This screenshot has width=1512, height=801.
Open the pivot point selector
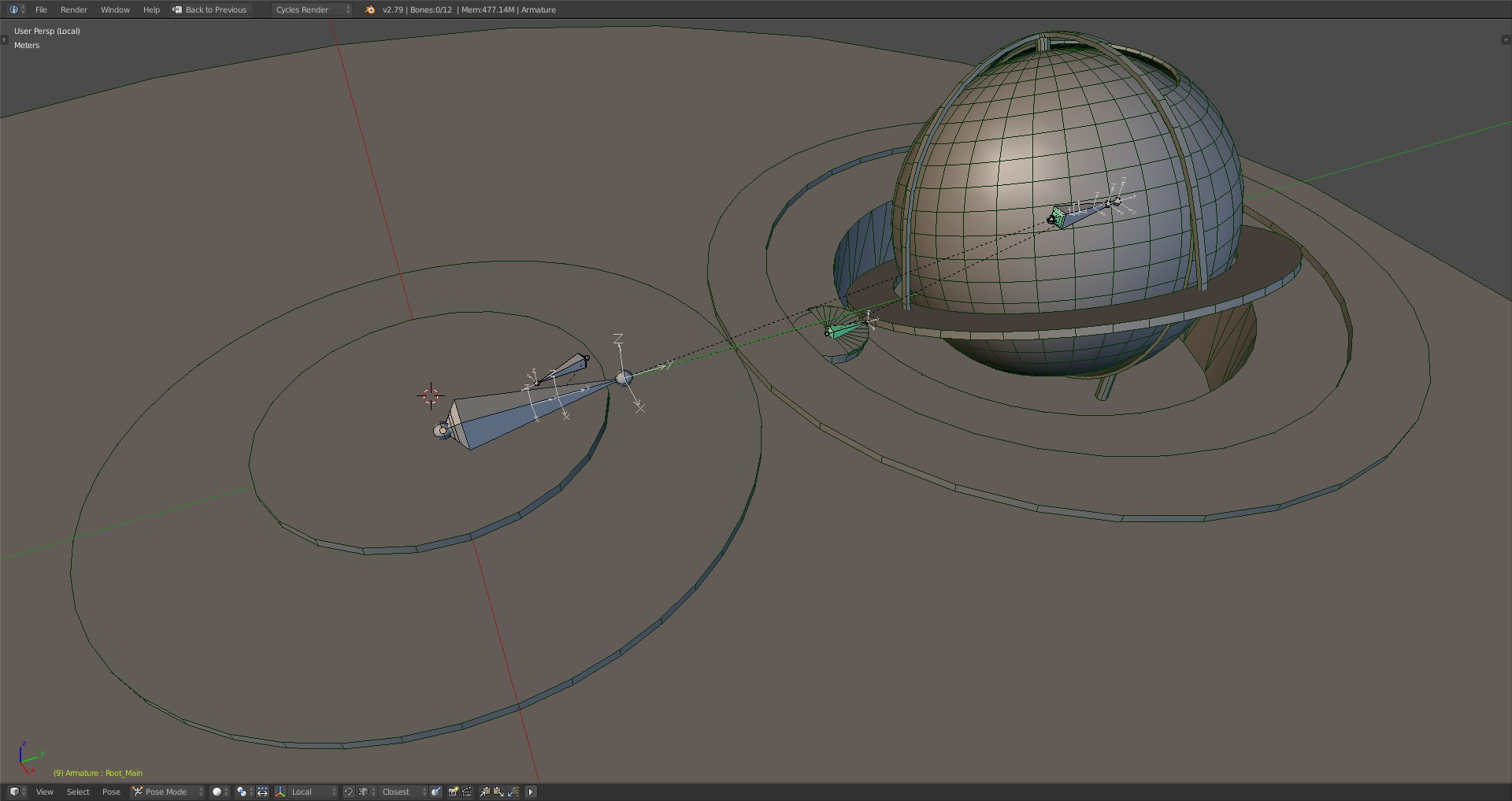click(243, 792)
